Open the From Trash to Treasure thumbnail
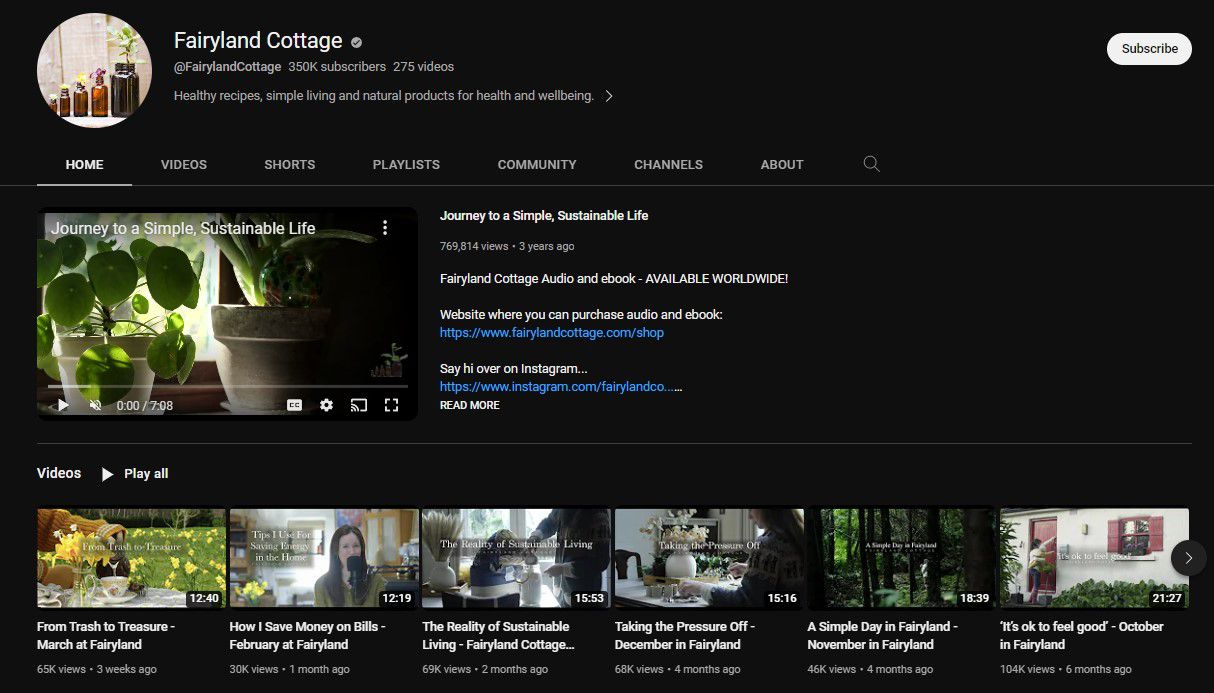The width and height of the screenshot is (1214, 693). point(131,559)
